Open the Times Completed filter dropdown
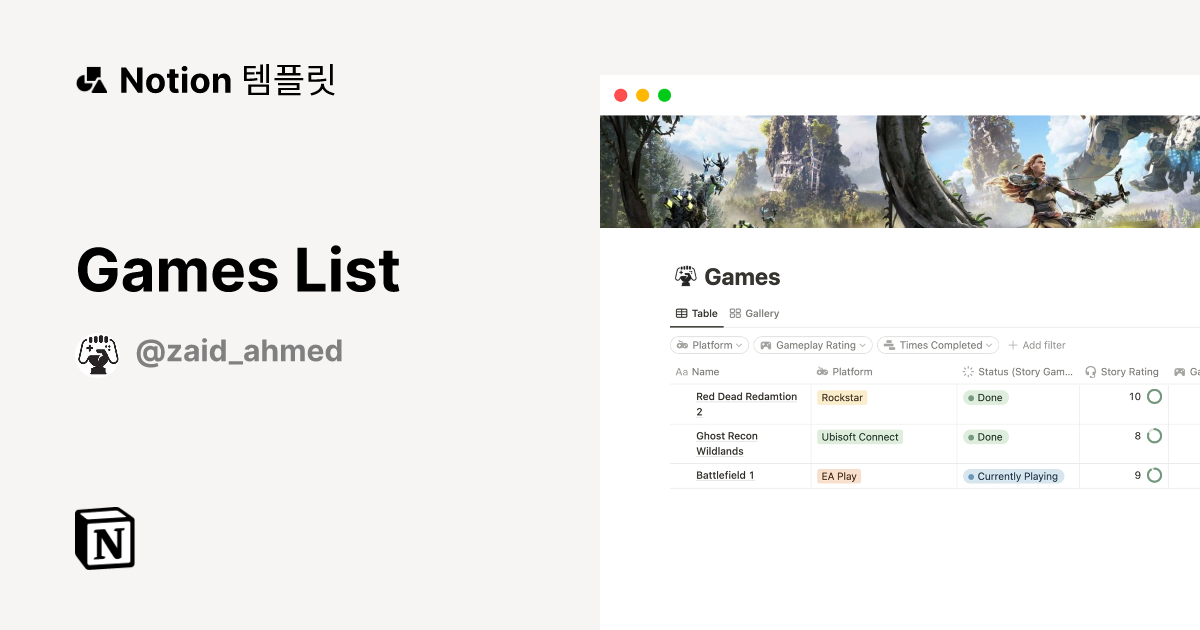 [x=938, y=344]
